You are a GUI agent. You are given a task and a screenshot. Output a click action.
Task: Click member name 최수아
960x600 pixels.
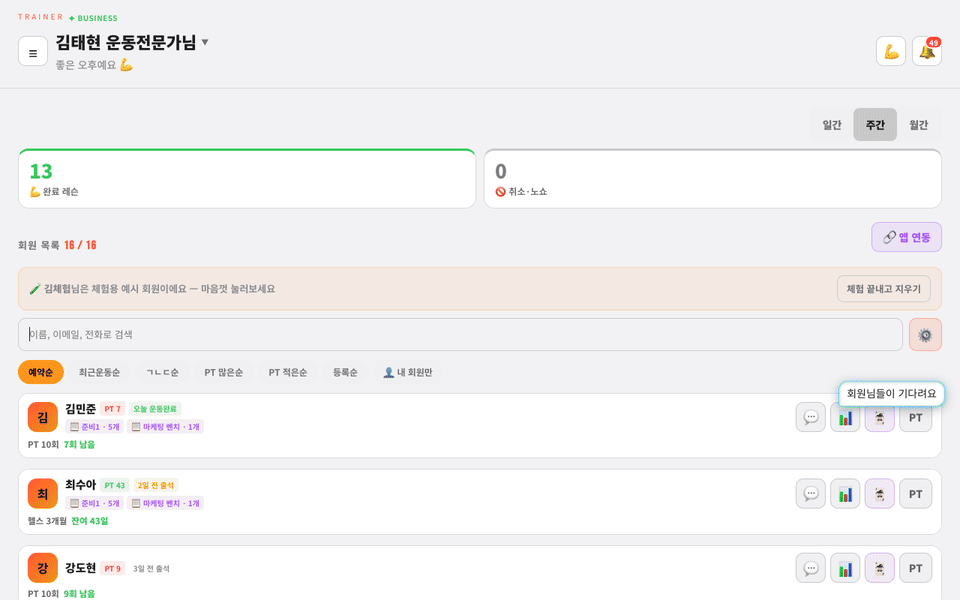pyautogui.click(x=80, y=485)
